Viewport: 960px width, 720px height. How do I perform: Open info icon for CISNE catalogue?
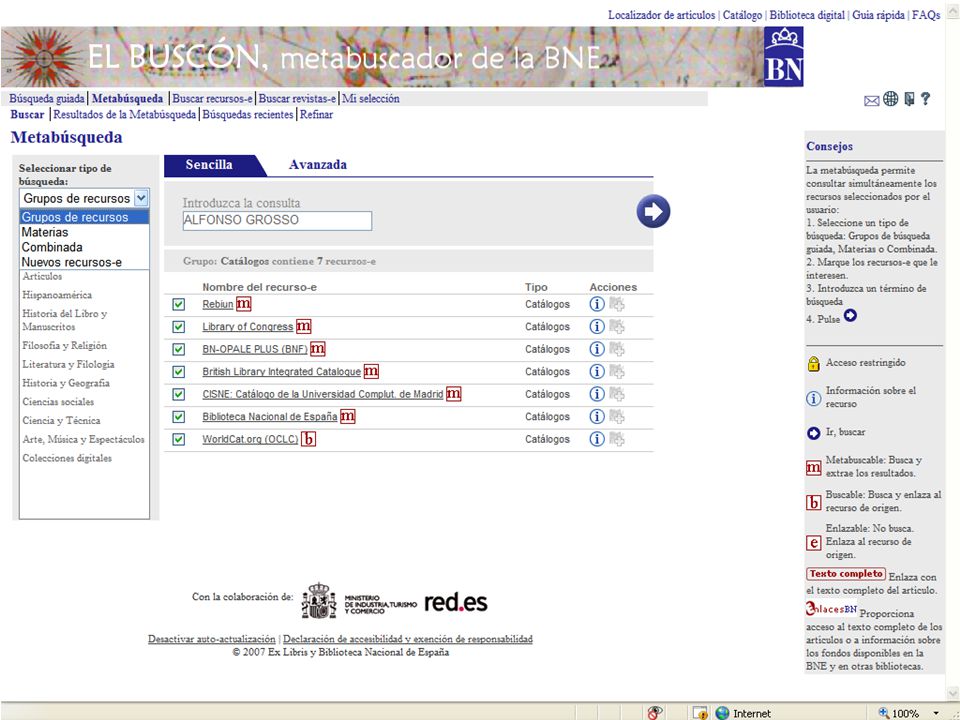597,394
